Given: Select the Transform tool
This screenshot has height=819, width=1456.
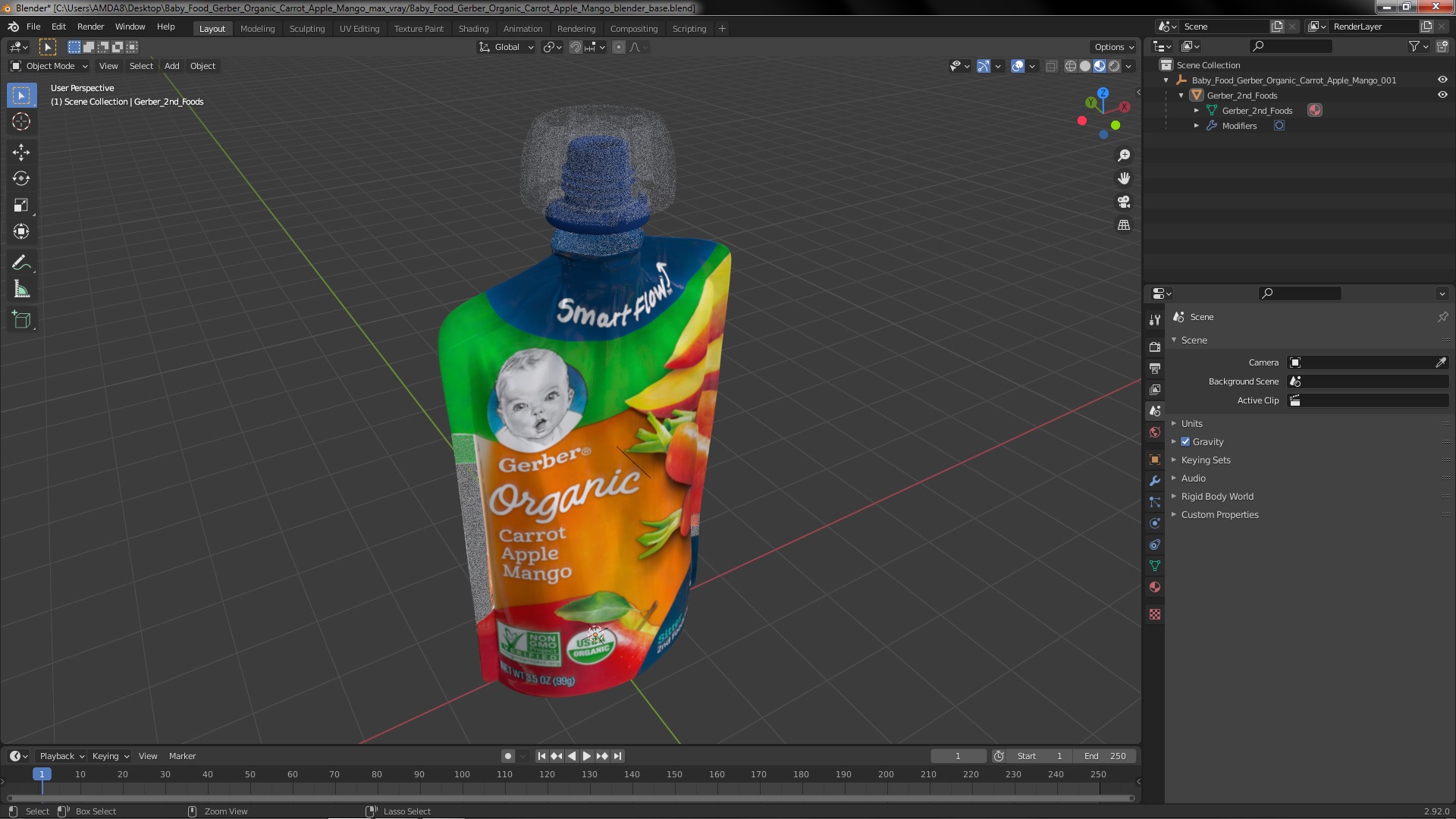Looking at the screenshot, I should coord(21,232).
